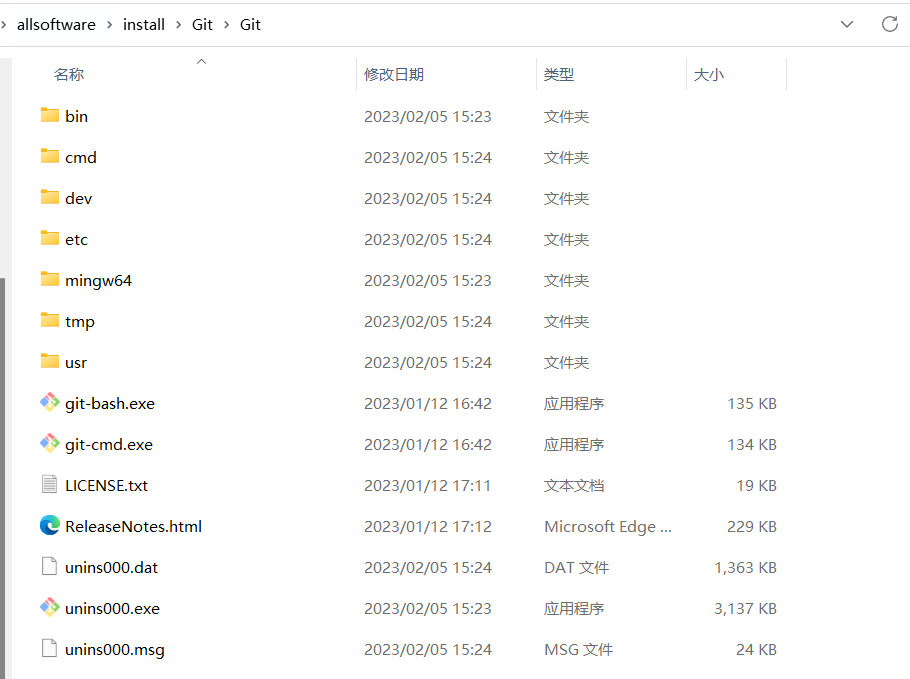910x679 pixels.
Task: Click the 文本文档 type cell
Action: [574, 486]
